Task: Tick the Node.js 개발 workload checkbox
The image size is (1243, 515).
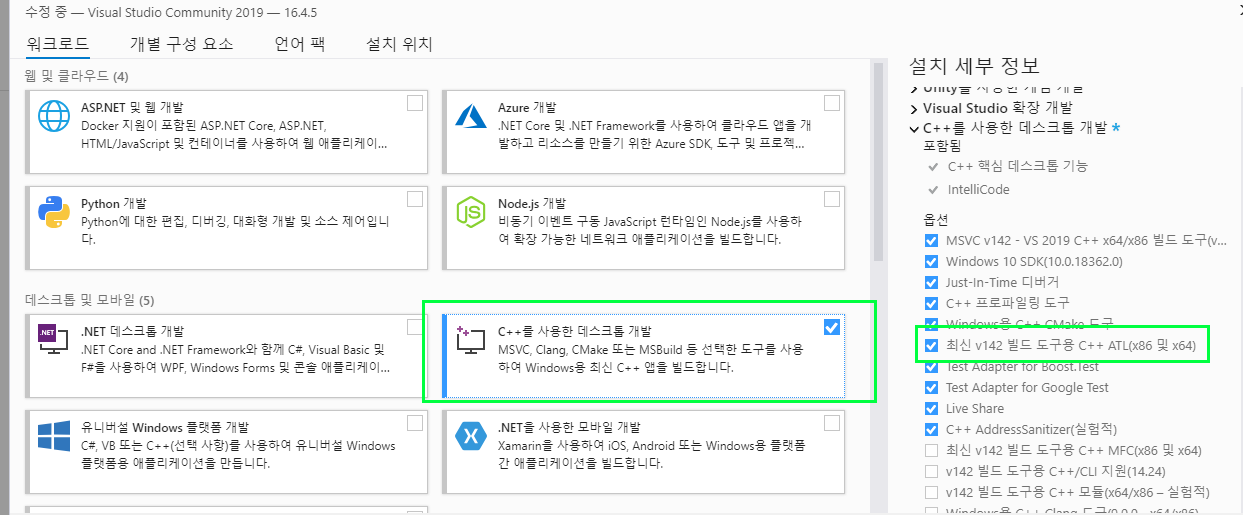Action: click(832, 199)
